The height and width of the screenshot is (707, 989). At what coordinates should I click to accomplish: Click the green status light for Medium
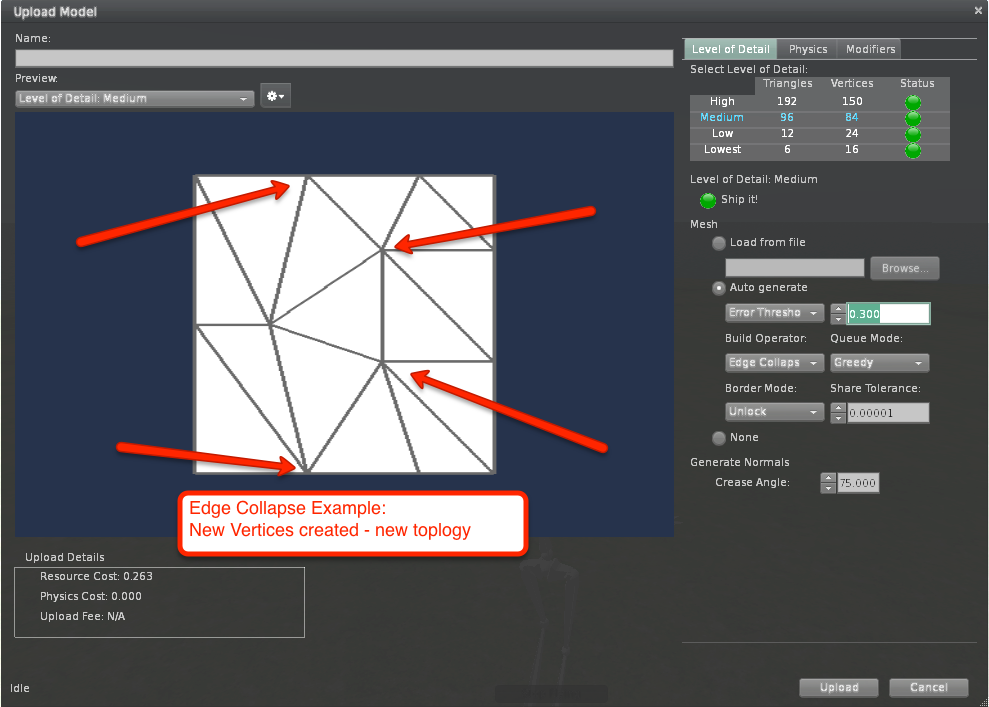pyautogui.click(x=912, y=118)
